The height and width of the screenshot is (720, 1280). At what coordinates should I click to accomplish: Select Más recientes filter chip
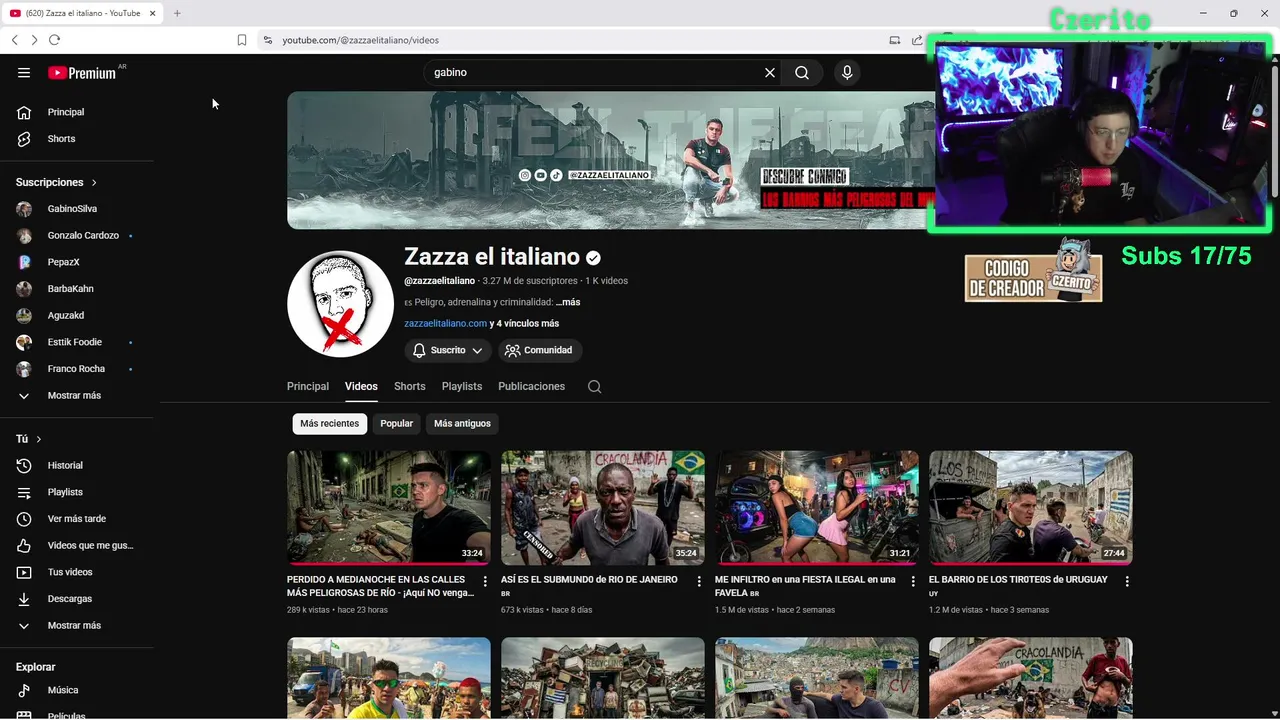329,424
